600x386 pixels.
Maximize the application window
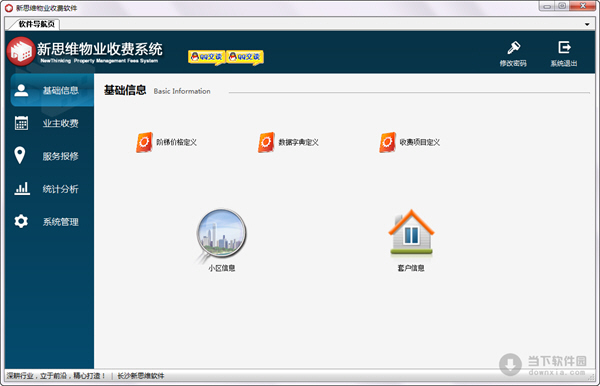click(x=562, y=6)
